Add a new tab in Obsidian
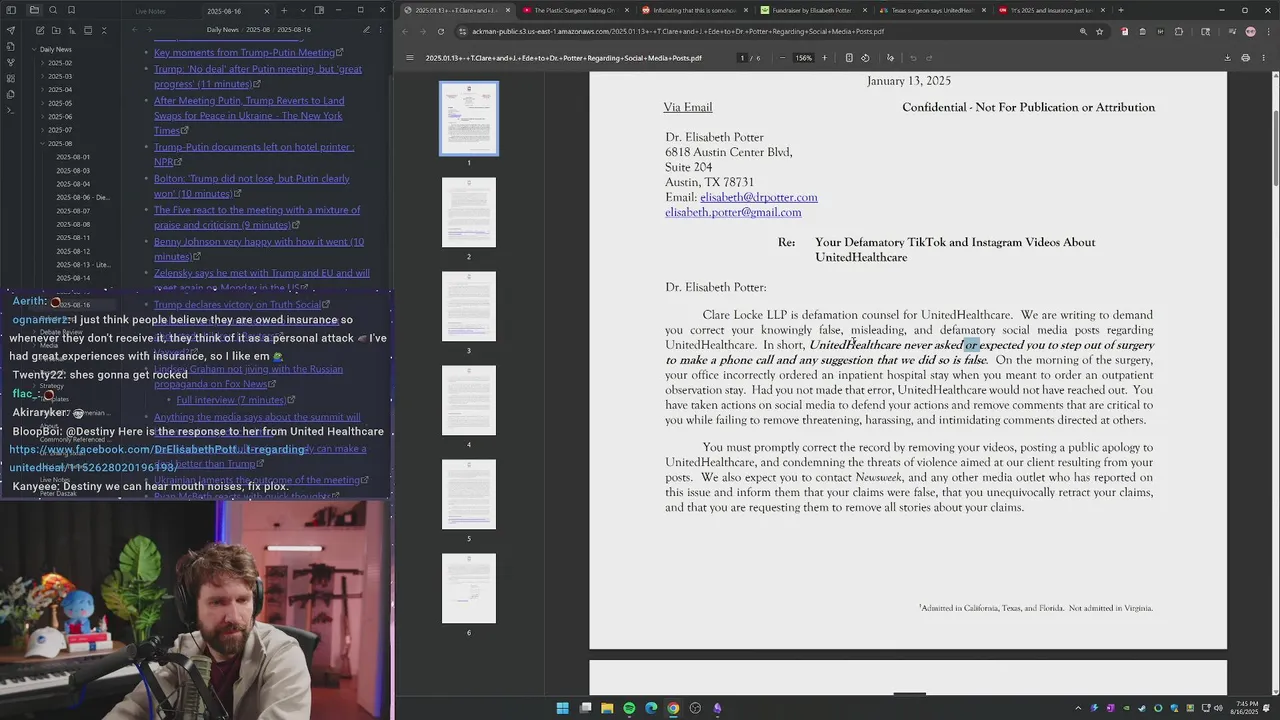 [282, 10]
